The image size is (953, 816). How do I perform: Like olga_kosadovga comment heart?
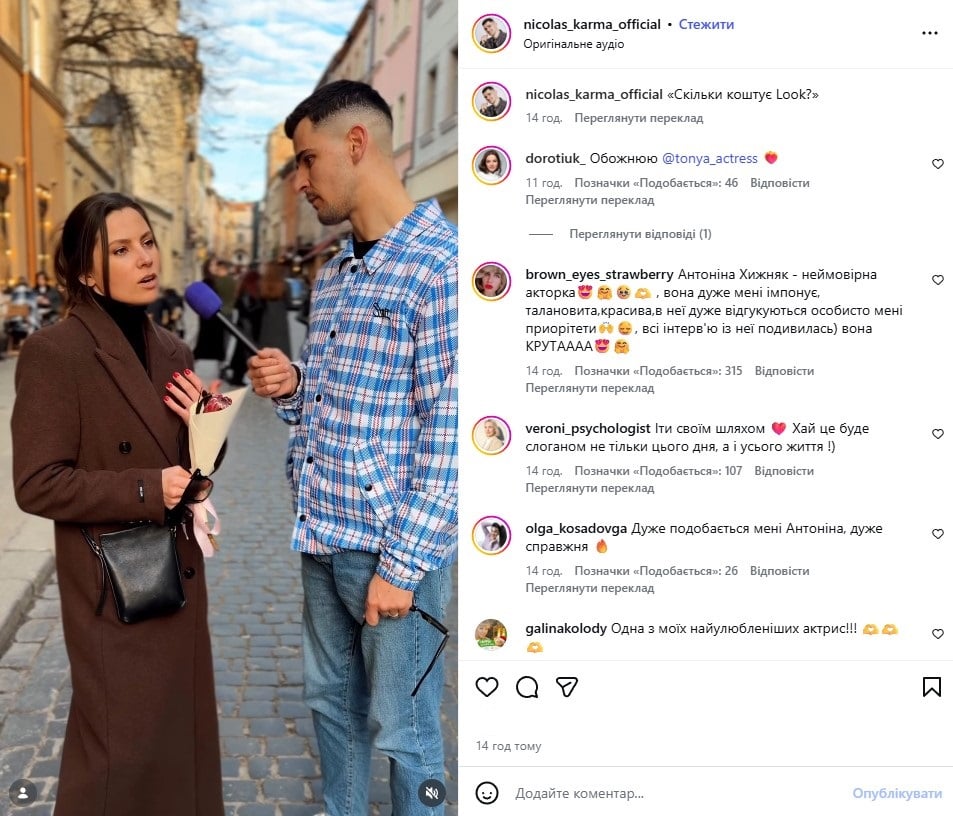938,533
